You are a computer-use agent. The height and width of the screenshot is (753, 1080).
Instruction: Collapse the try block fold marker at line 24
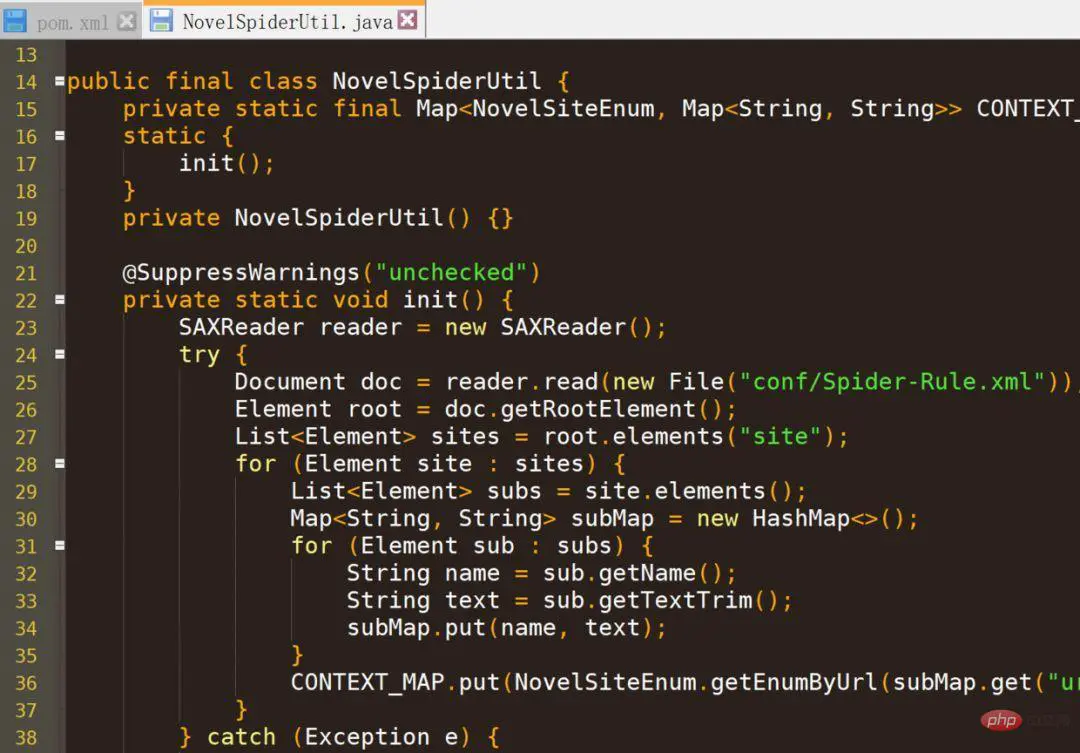point(58,354)
